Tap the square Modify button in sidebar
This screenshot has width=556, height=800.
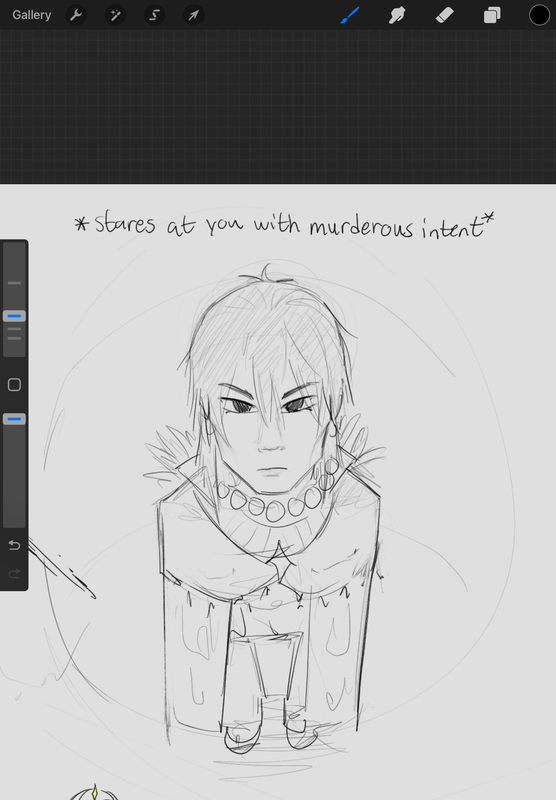[14, 385]
